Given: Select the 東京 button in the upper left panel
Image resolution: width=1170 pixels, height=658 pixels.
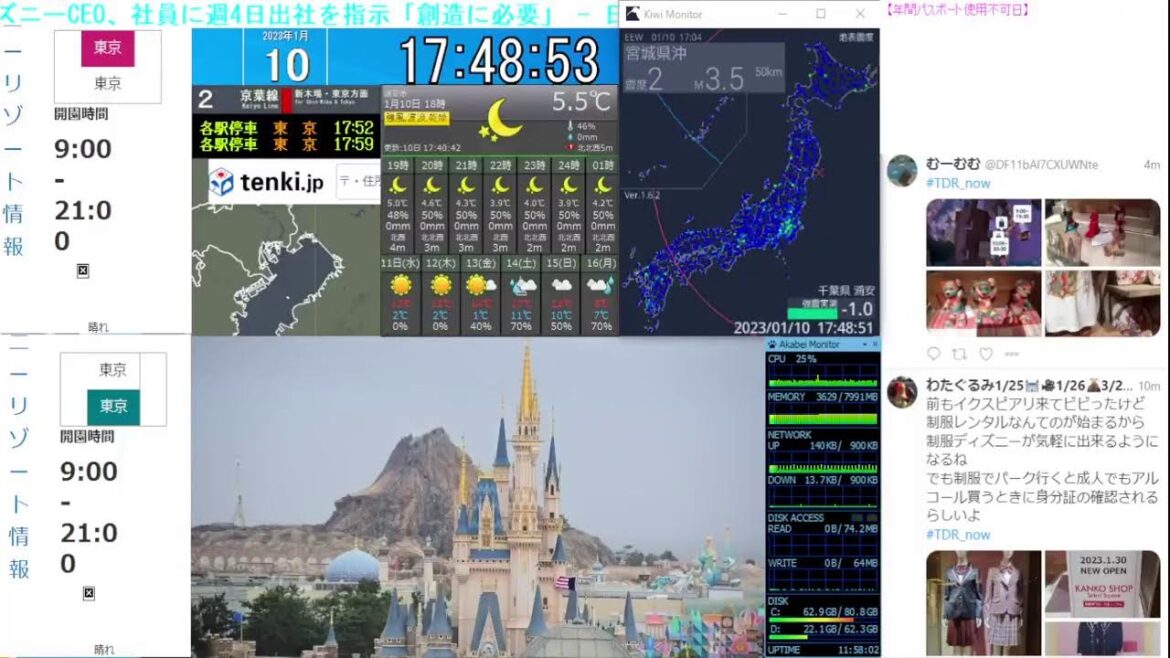Looking at the screenshot, I should click(x=107, y=47).
